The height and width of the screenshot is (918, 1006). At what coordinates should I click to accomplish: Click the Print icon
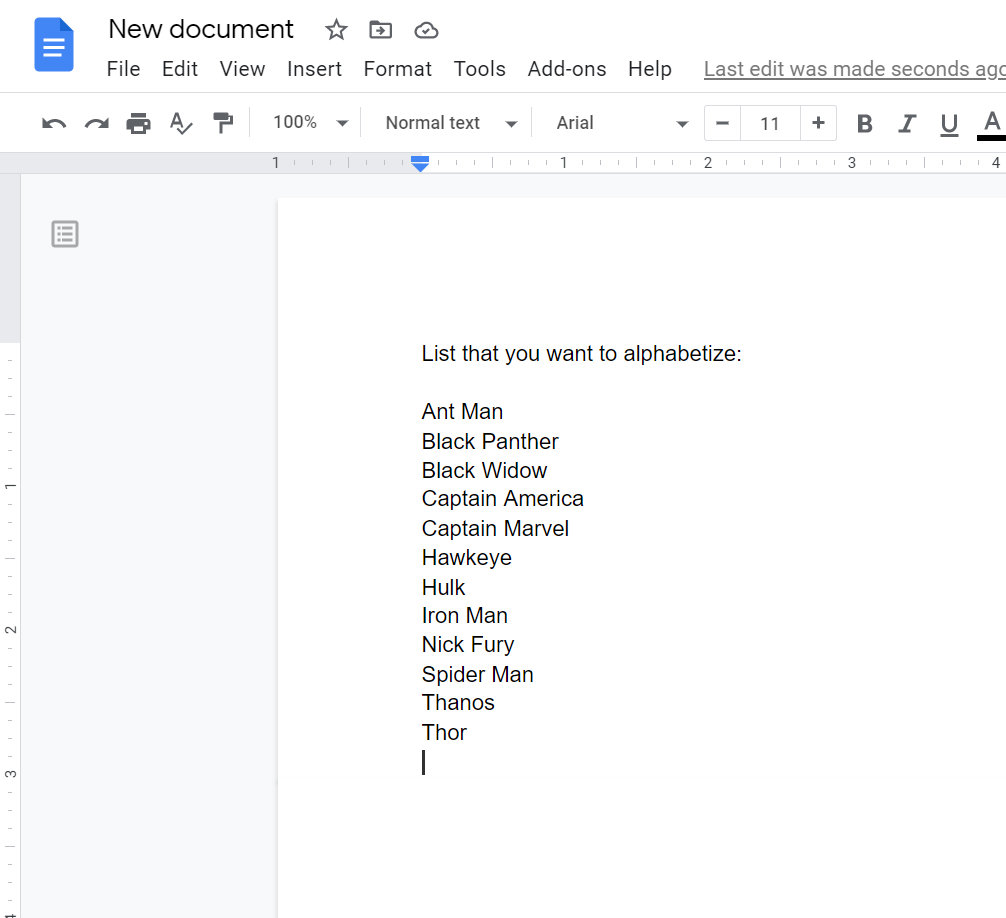tap(138, 123)
